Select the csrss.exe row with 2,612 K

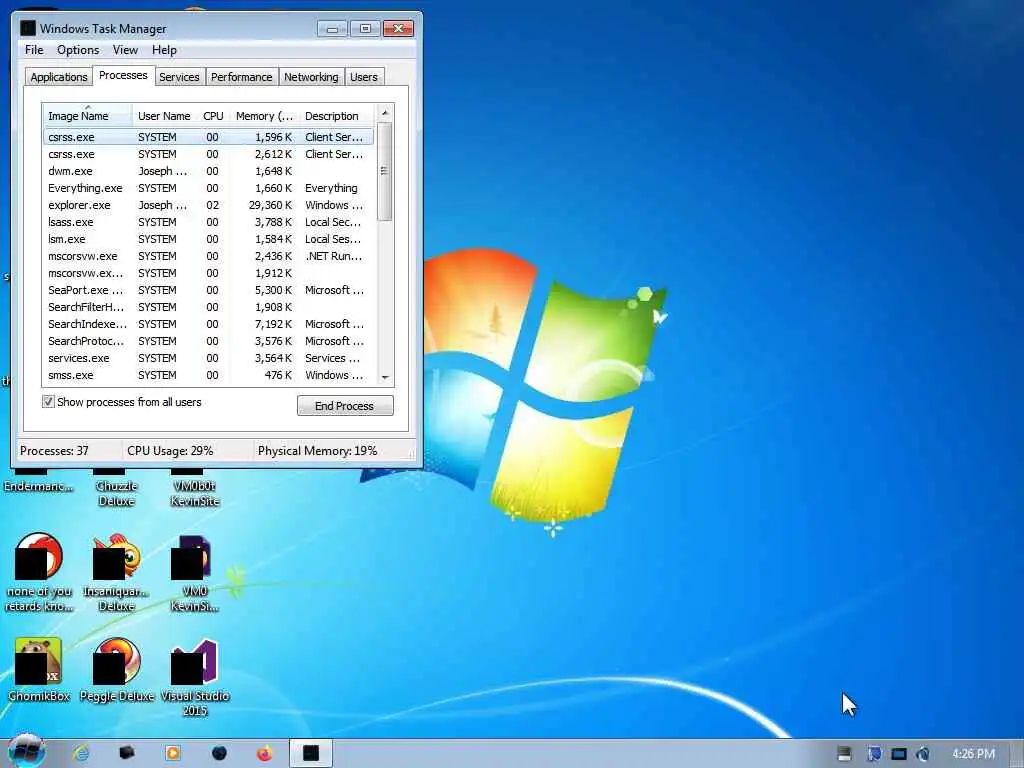pyautogui.click(x=208, y=154)
